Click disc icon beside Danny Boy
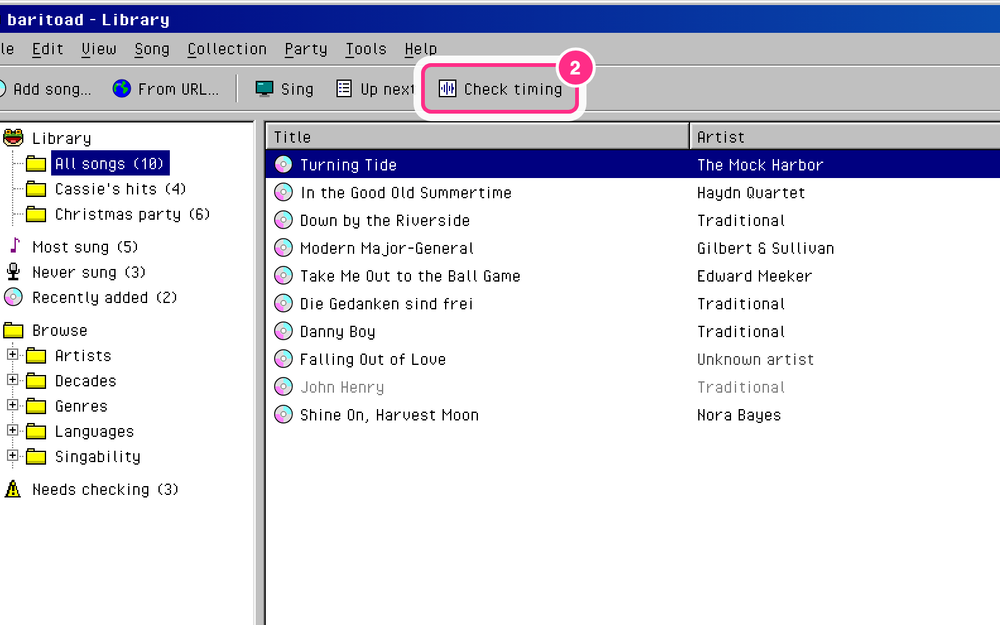1000x625 pixels. [x=283, y=331]
